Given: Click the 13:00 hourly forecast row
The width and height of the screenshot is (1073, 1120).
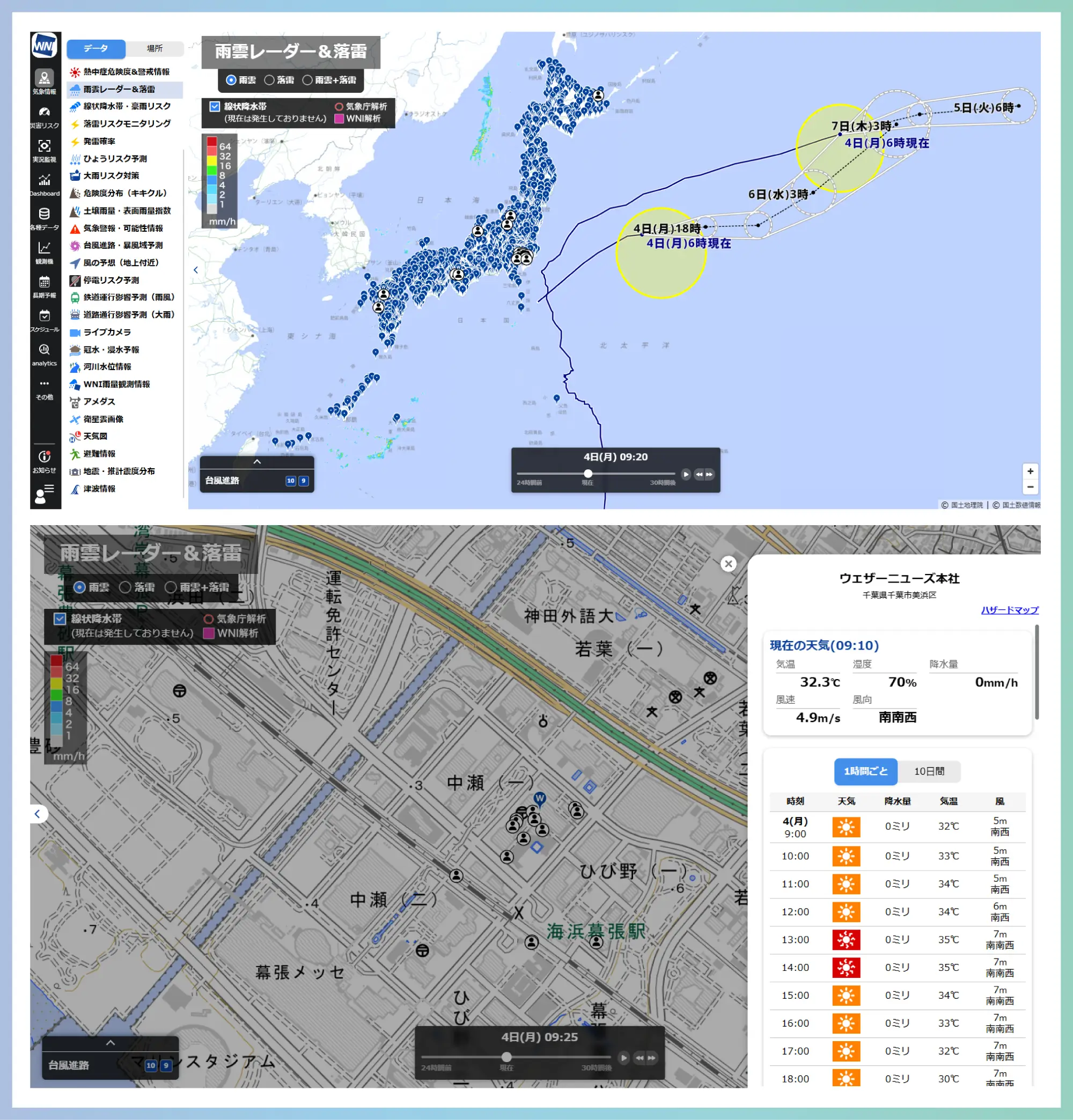Looking at the screenshot, I should click(x=897, y=939).
